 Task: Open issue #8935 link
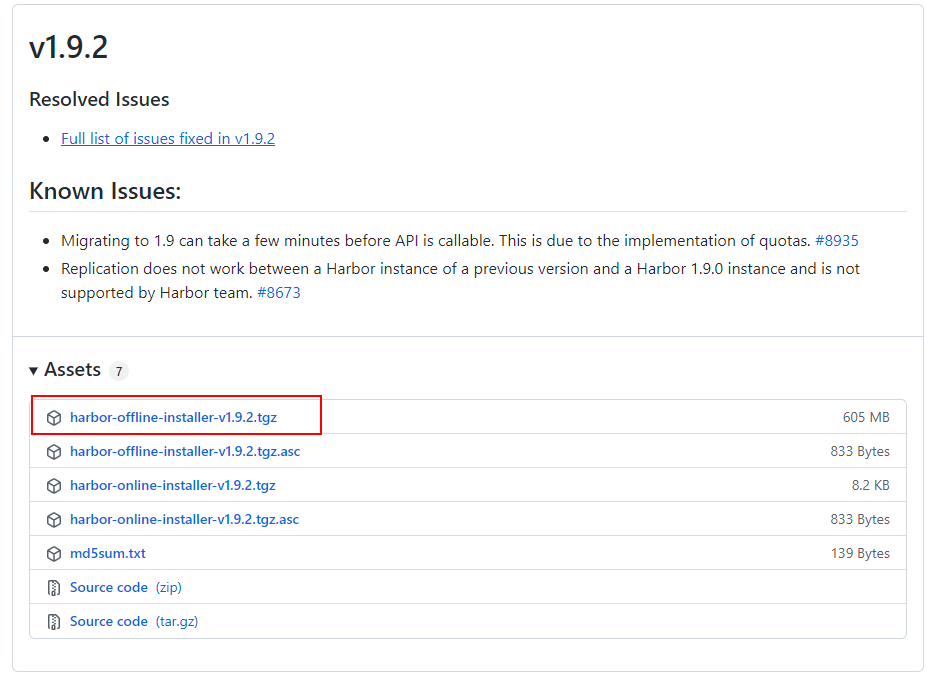[837, 241]
